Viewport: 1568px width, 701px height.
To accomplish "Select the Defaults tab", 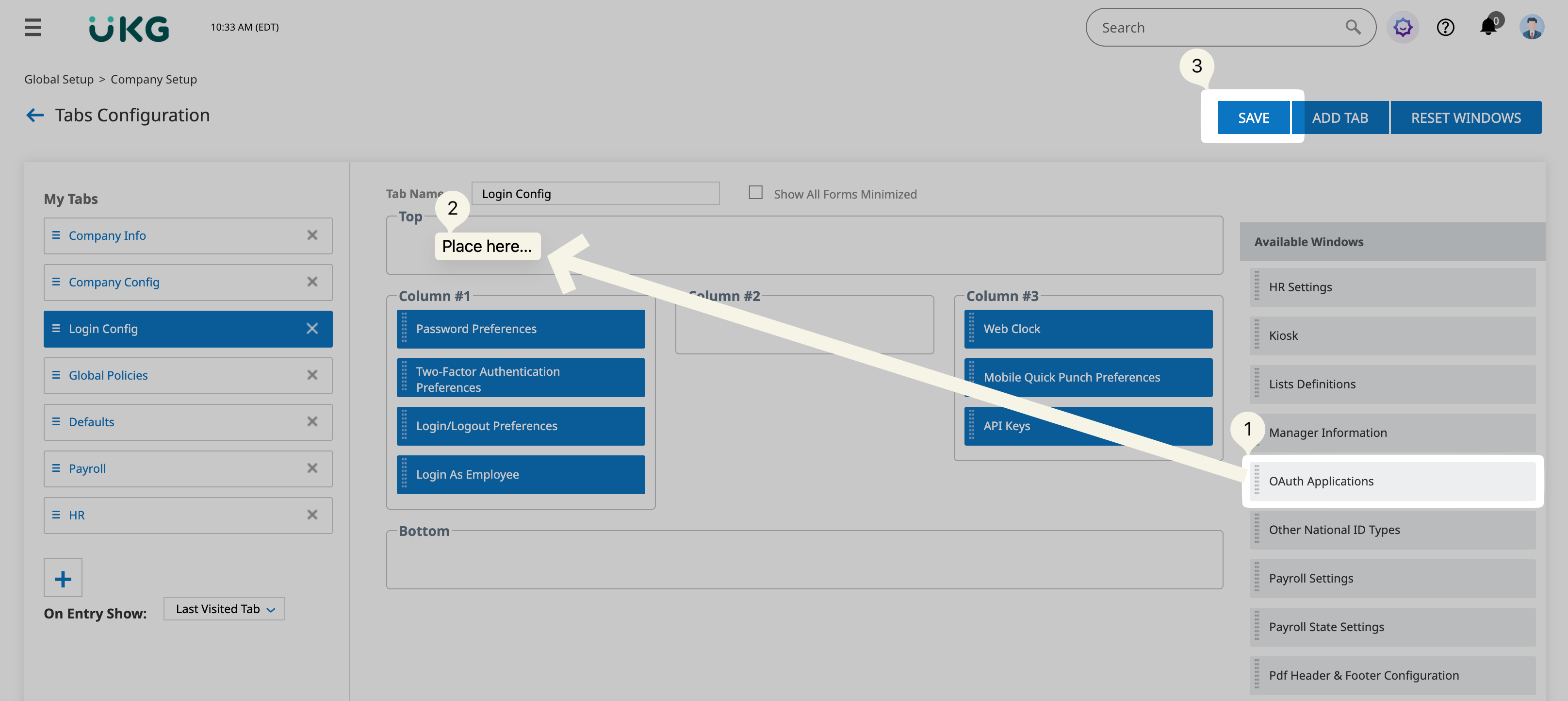I will coord(91,422).
